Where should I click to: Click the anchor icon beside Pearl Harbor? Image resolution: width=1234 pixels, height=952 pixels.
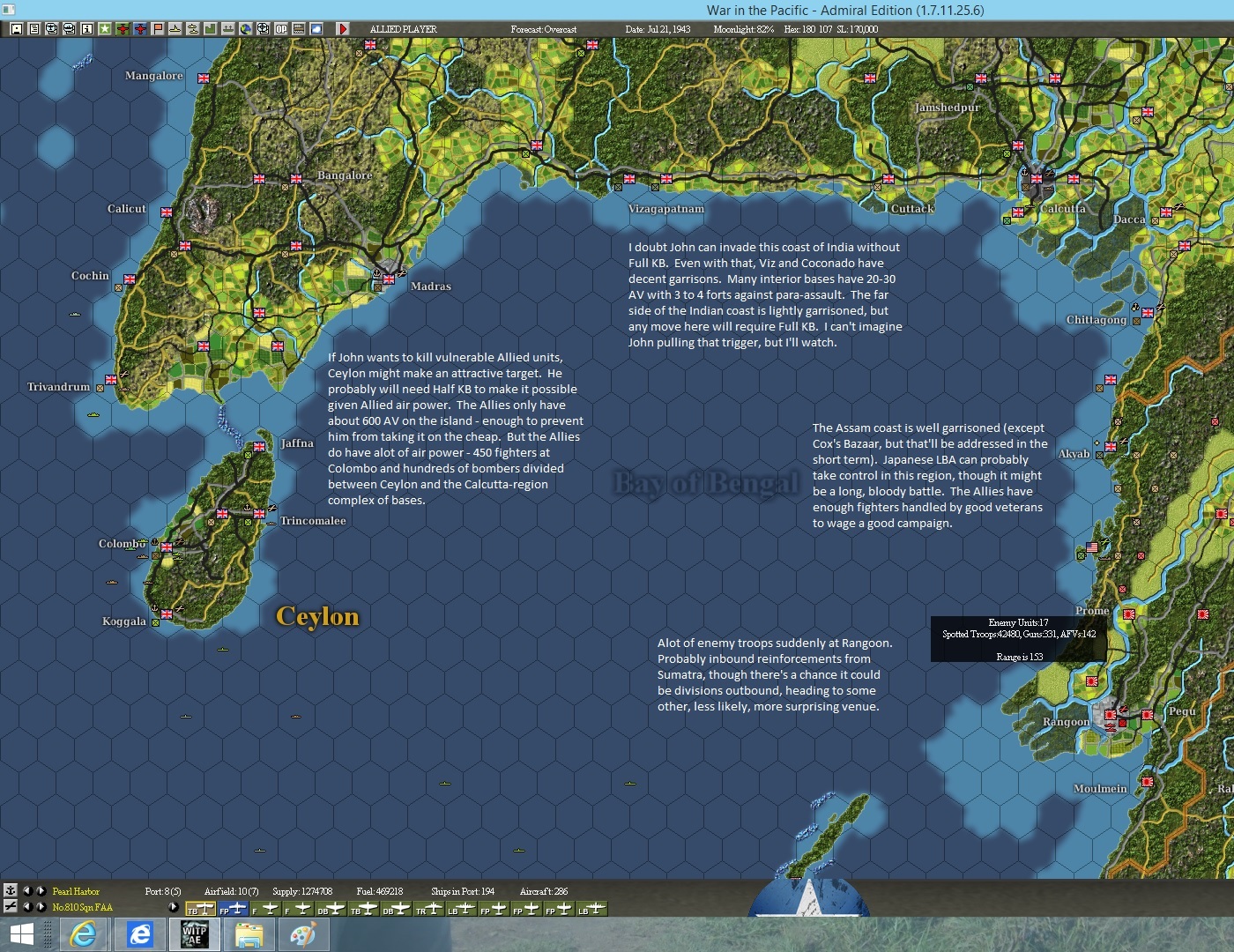(11, 891)
